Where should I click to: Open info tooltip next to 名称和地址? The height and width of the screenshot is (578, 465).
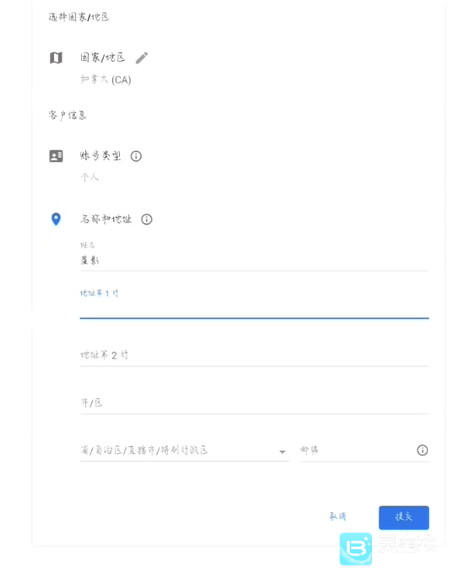tap(147, 220)
